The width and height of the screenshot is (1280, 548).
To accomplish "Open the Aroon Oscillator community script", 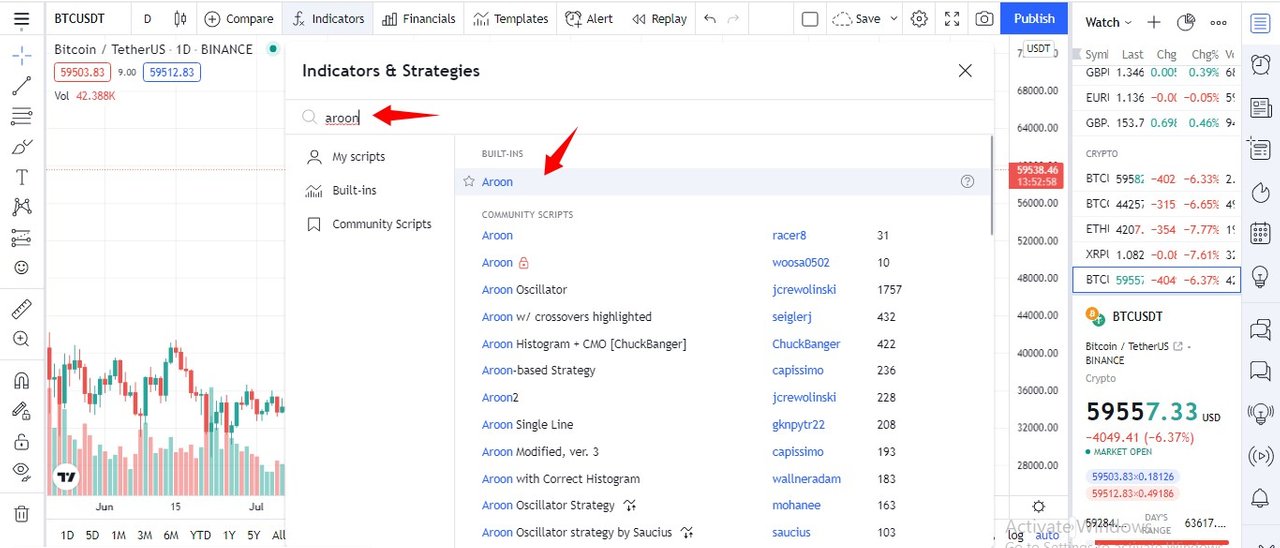I will [524, 290].
